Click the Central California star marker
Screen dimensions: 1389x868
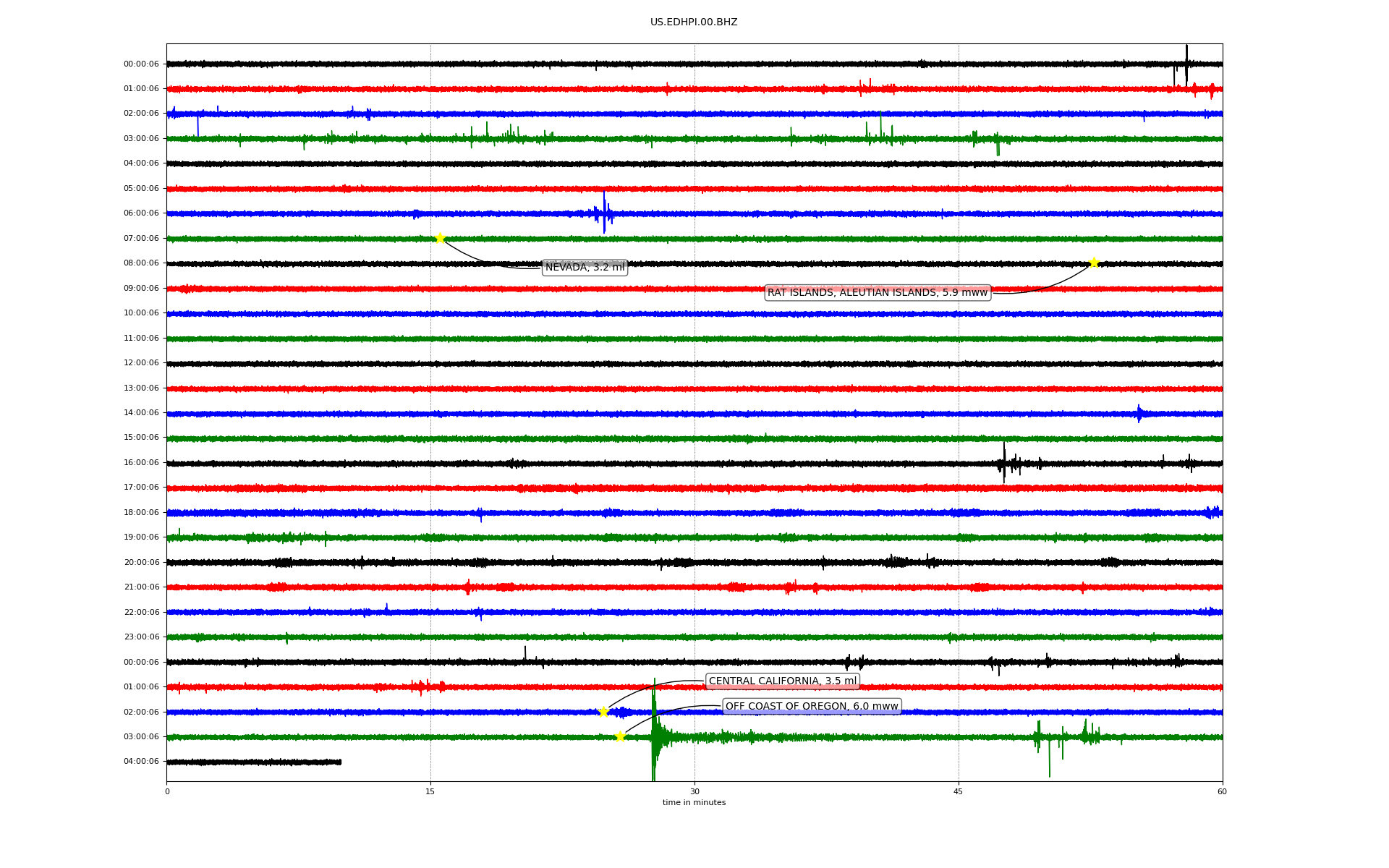[603, 712]
